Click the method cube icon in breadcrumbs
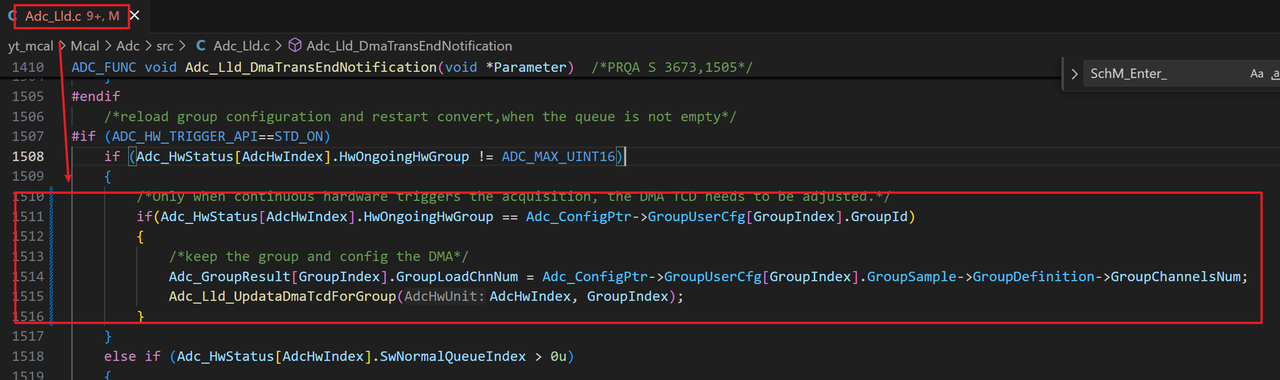The height and width of the screenshot is (380, 1280). click(x=295, y=45)
